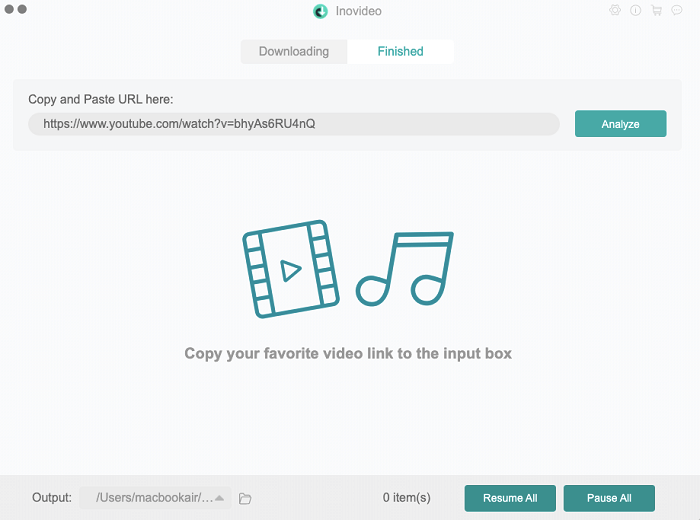
Task: Click the '0 item(s)' counter text
Action: [x=407, y=497]
